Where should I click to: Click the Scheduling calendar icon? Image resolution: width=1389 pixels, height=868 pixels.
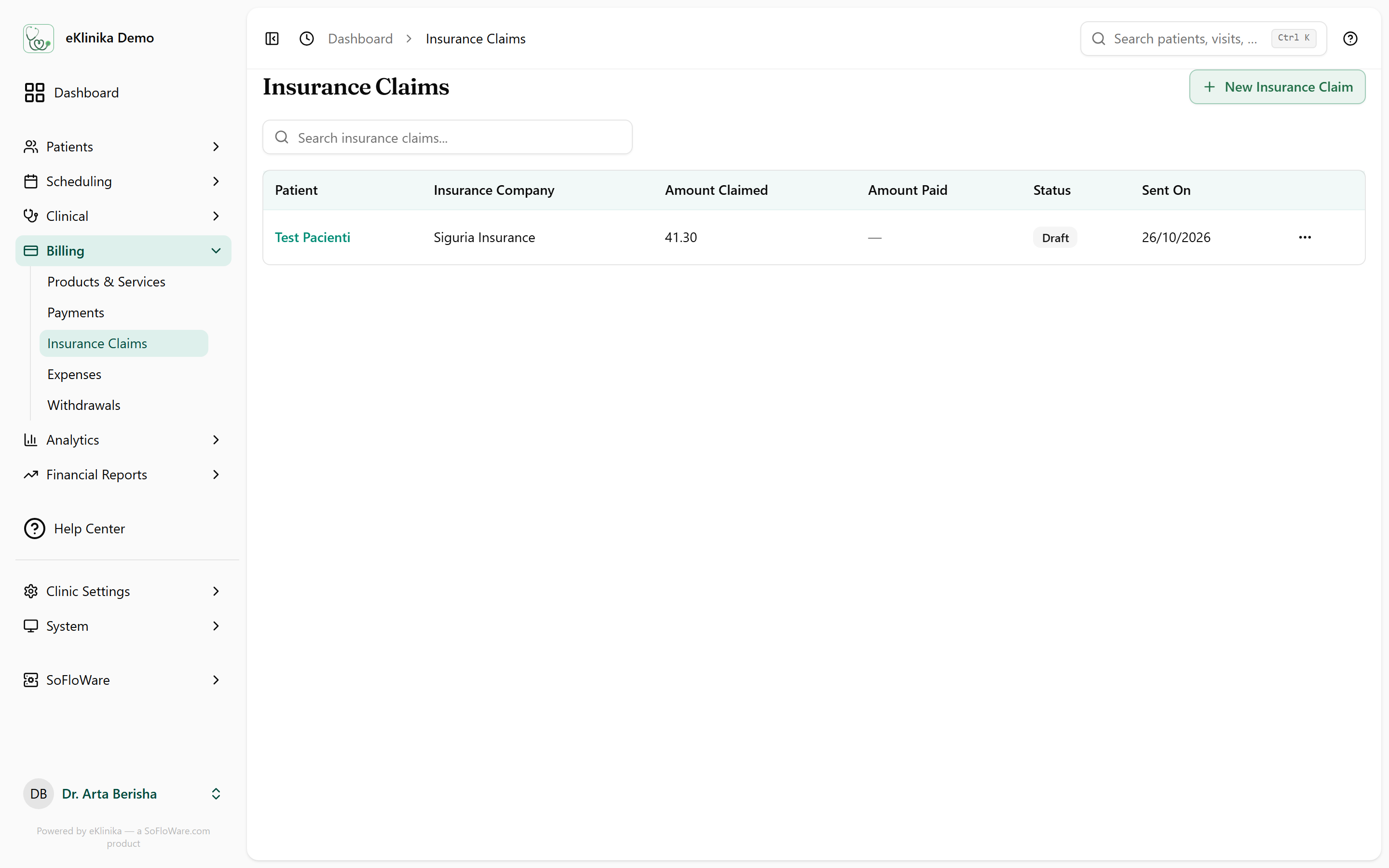pyautogui.click(x=31, y=181)
